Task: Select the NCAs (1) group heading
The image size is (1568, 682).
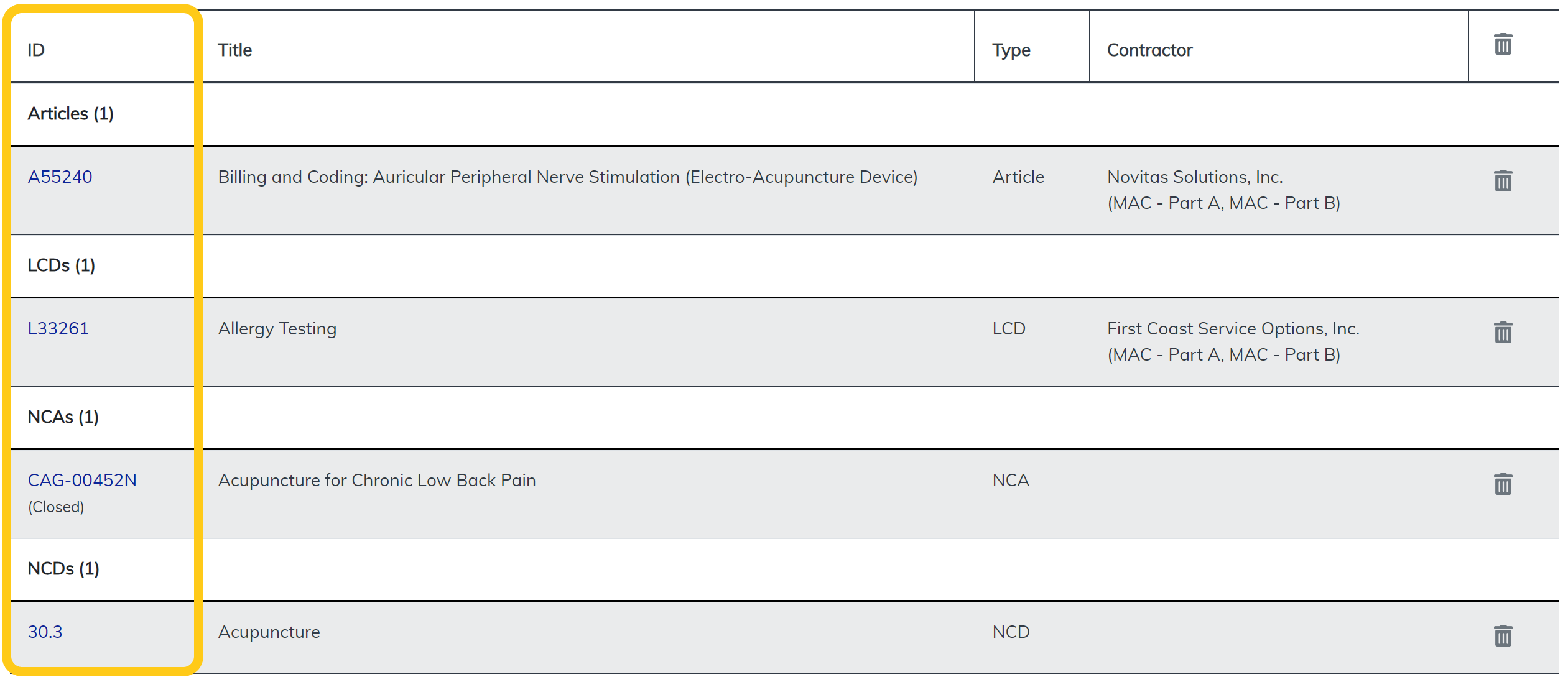Action: point(63,417)
